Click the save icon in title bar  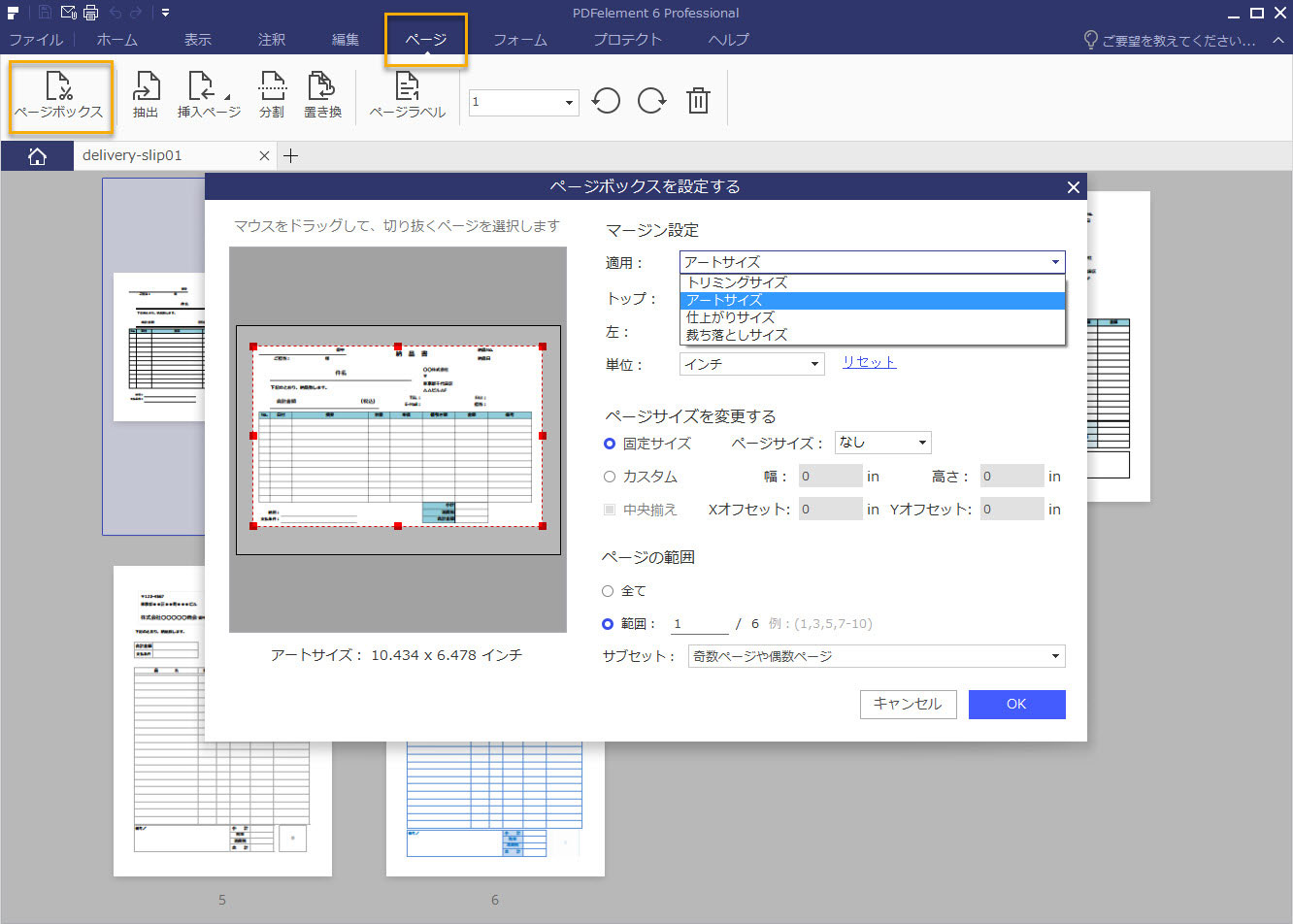click(45, 13)
